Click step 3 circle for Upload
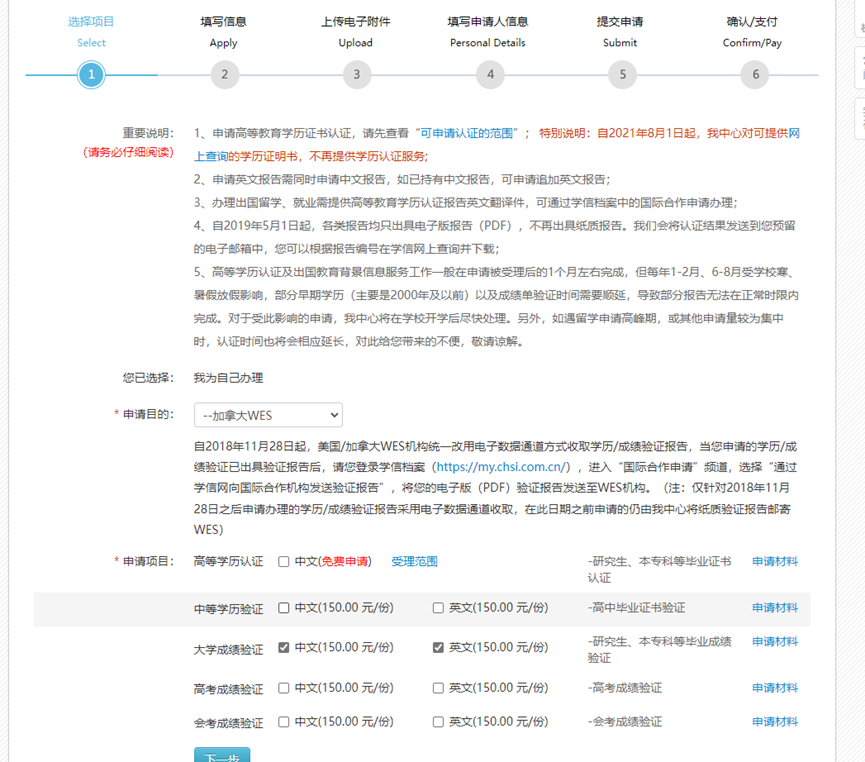This screenshot has height=762, width=865. click(x=357, y=74)
